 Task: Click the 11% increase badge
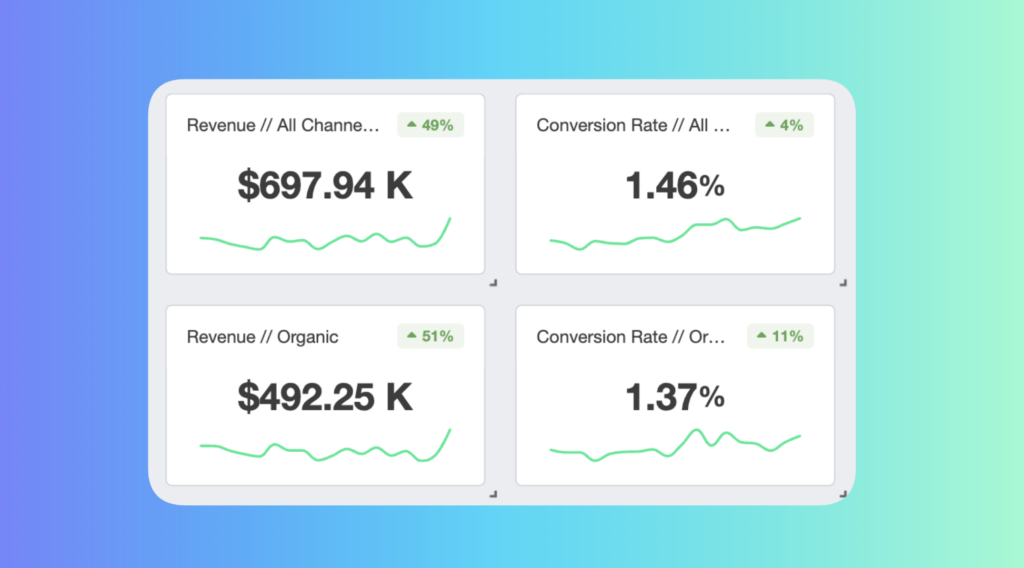[780, 336]
